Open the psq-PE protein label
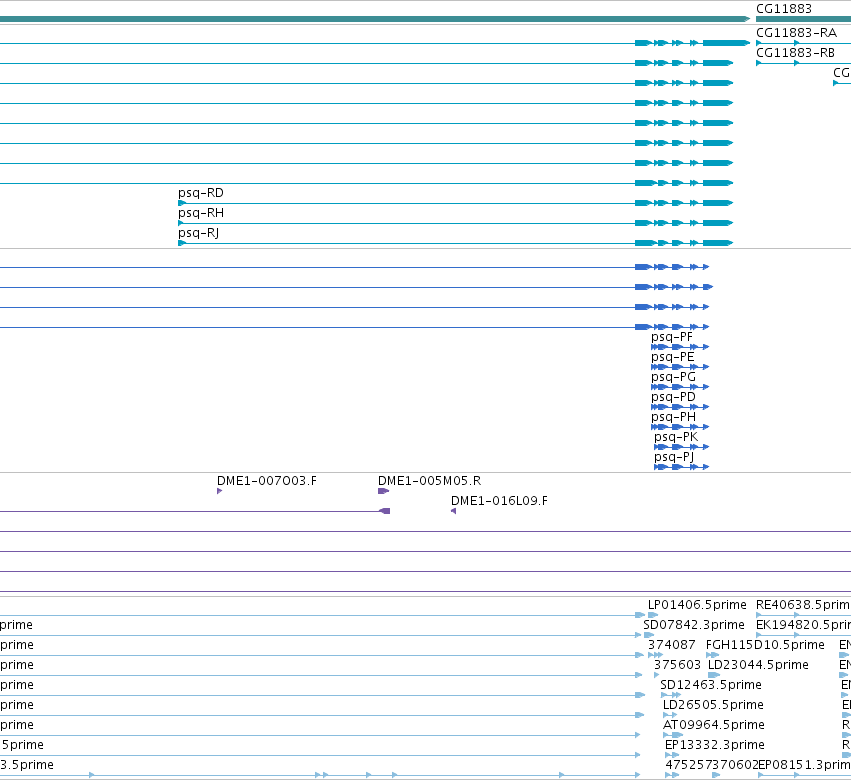Image resolution: width=851 pixels, height=780 pixels. pyautogui.click(x=672, y=357)
